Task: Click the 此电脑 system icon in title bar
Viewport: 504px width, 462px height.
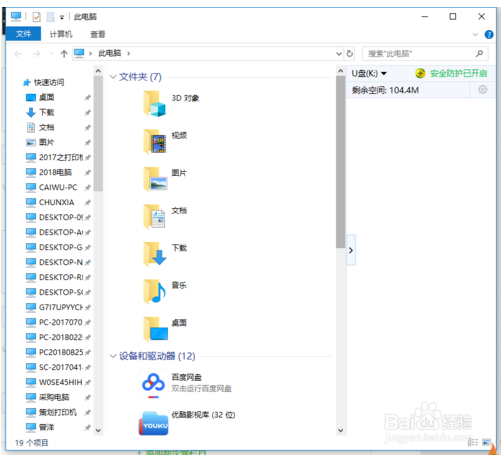Action: coord(16,16)
